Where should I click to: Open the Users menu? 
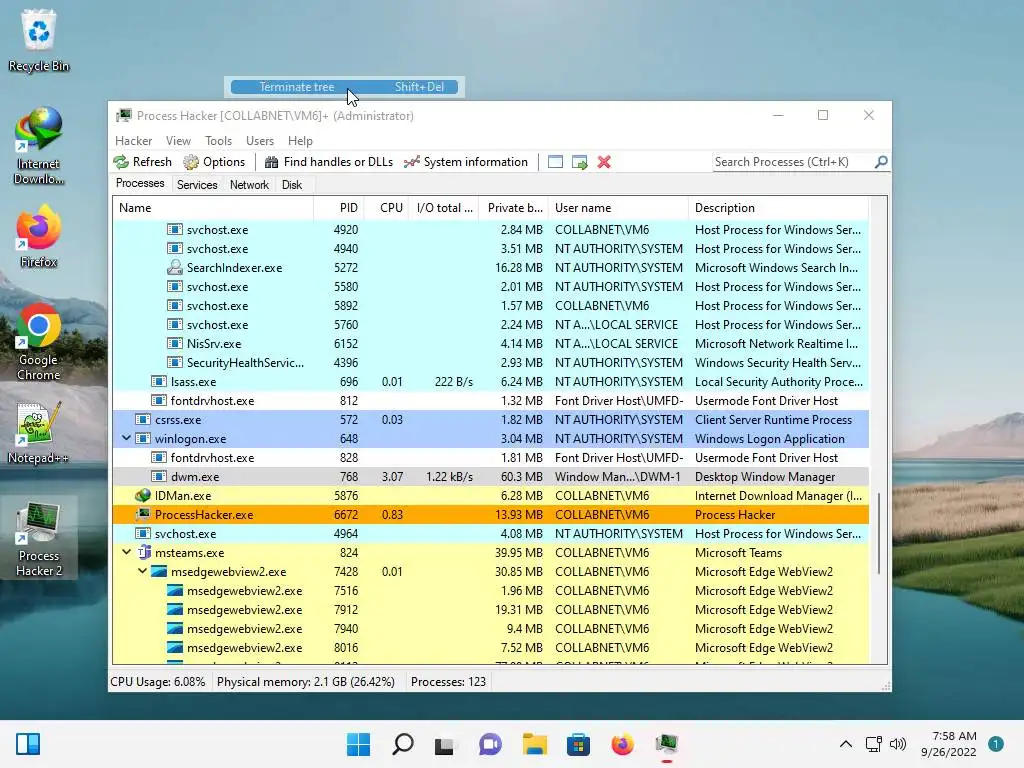(260, 141)
